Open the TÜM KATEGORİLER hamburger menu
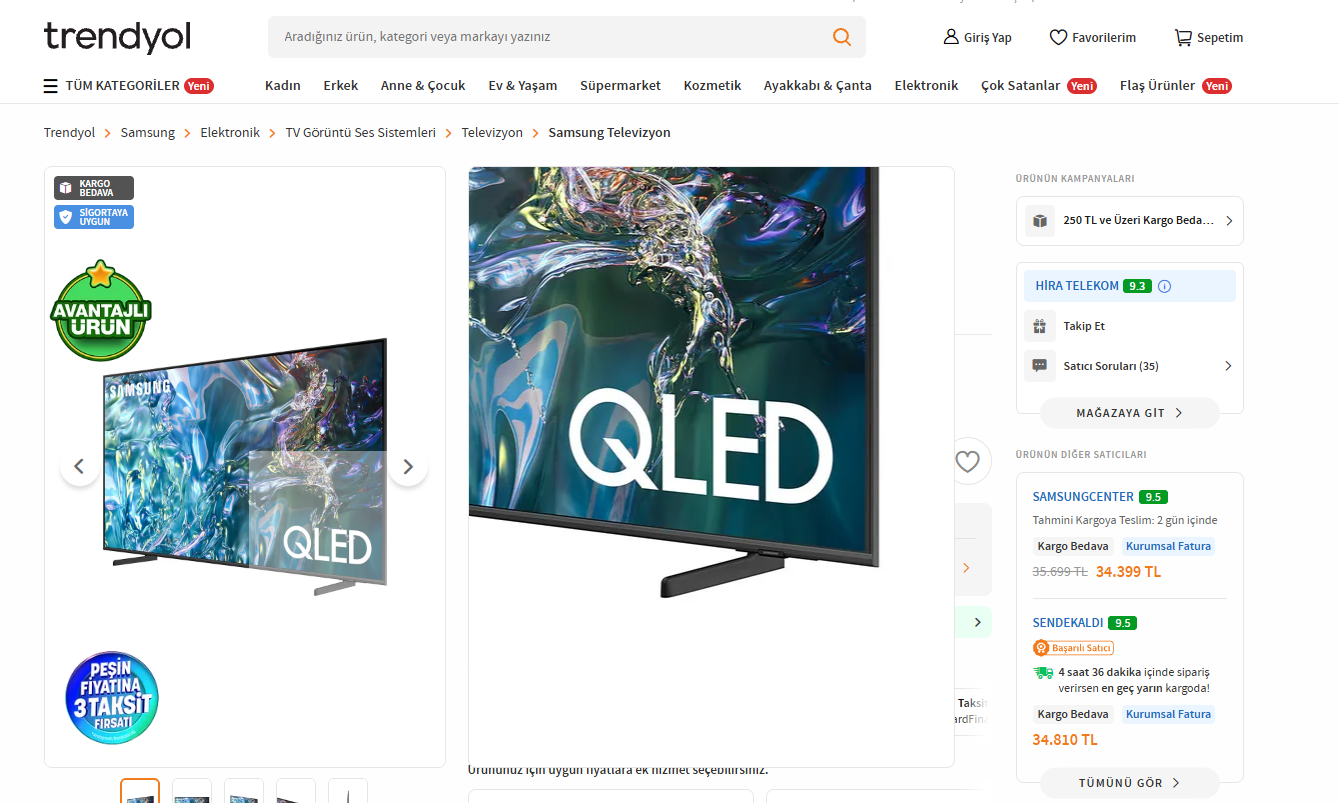 coord(50,86)
